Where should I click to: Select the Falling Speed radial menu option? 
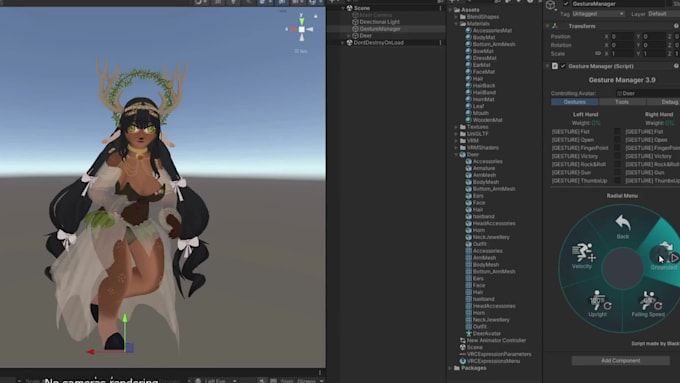coord(648,304)
